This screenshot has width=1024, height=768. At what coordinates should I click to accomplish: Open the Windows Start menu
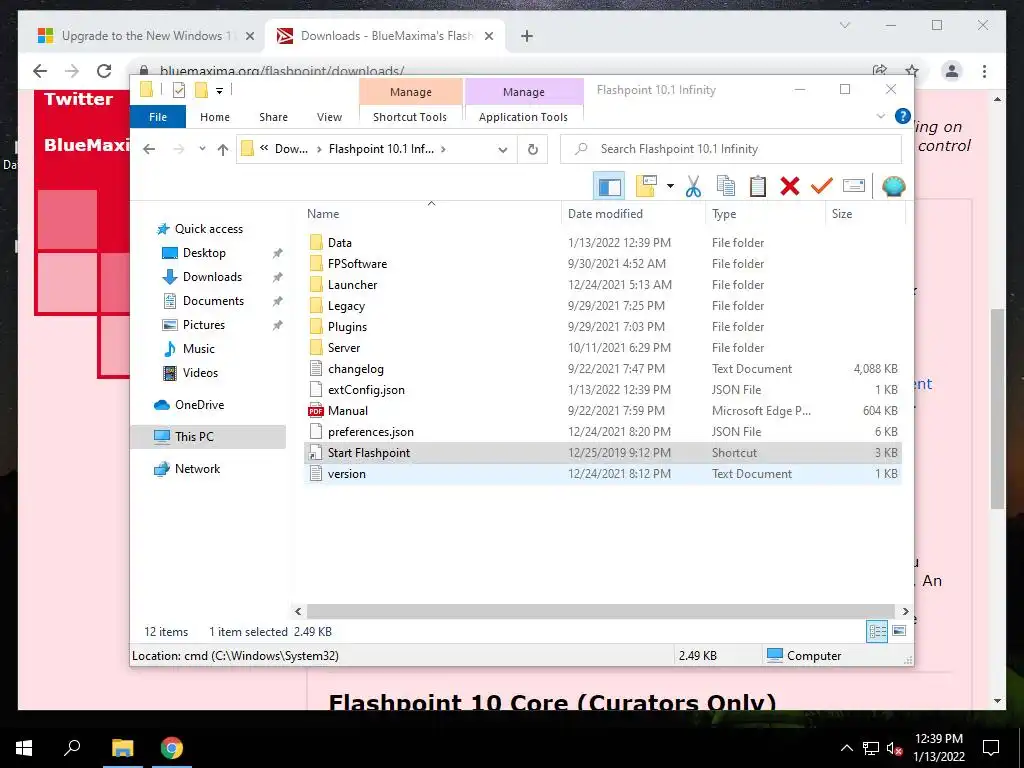(24, 748)
